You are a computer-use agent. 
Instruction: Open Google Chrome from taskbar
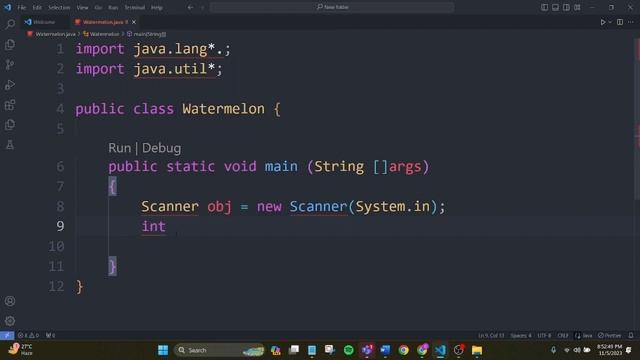pyautogui.click(x=403, y=350)
